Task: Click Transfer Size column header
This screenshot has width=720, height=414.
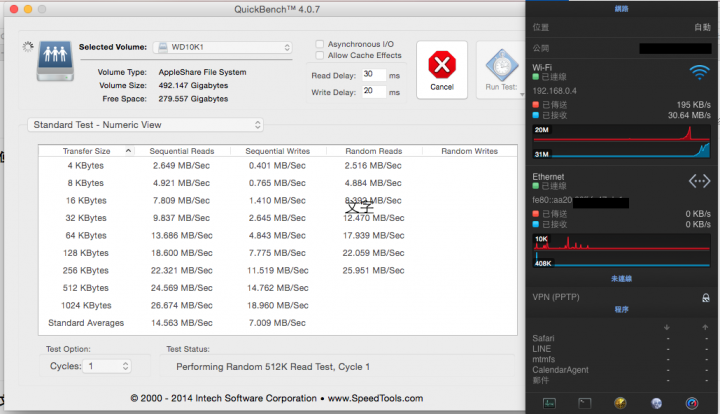Action: pos(86,151)
